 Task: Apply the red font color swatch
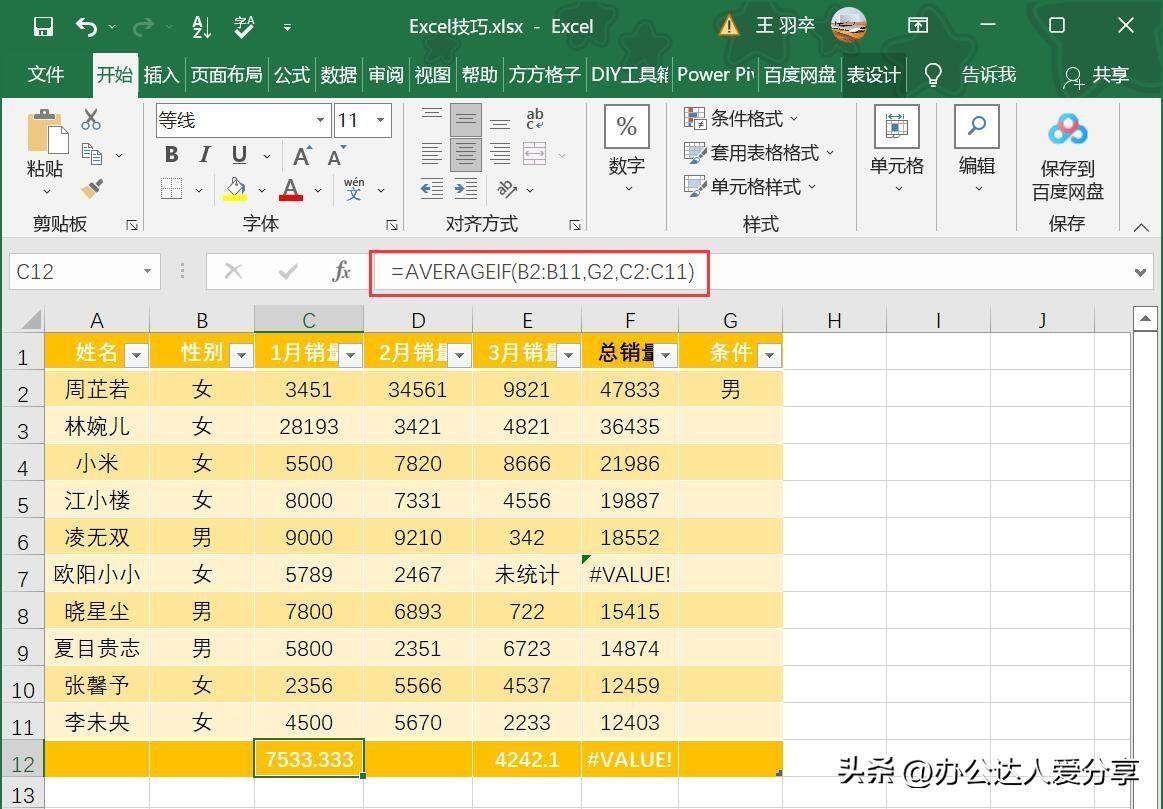(291, 188)
